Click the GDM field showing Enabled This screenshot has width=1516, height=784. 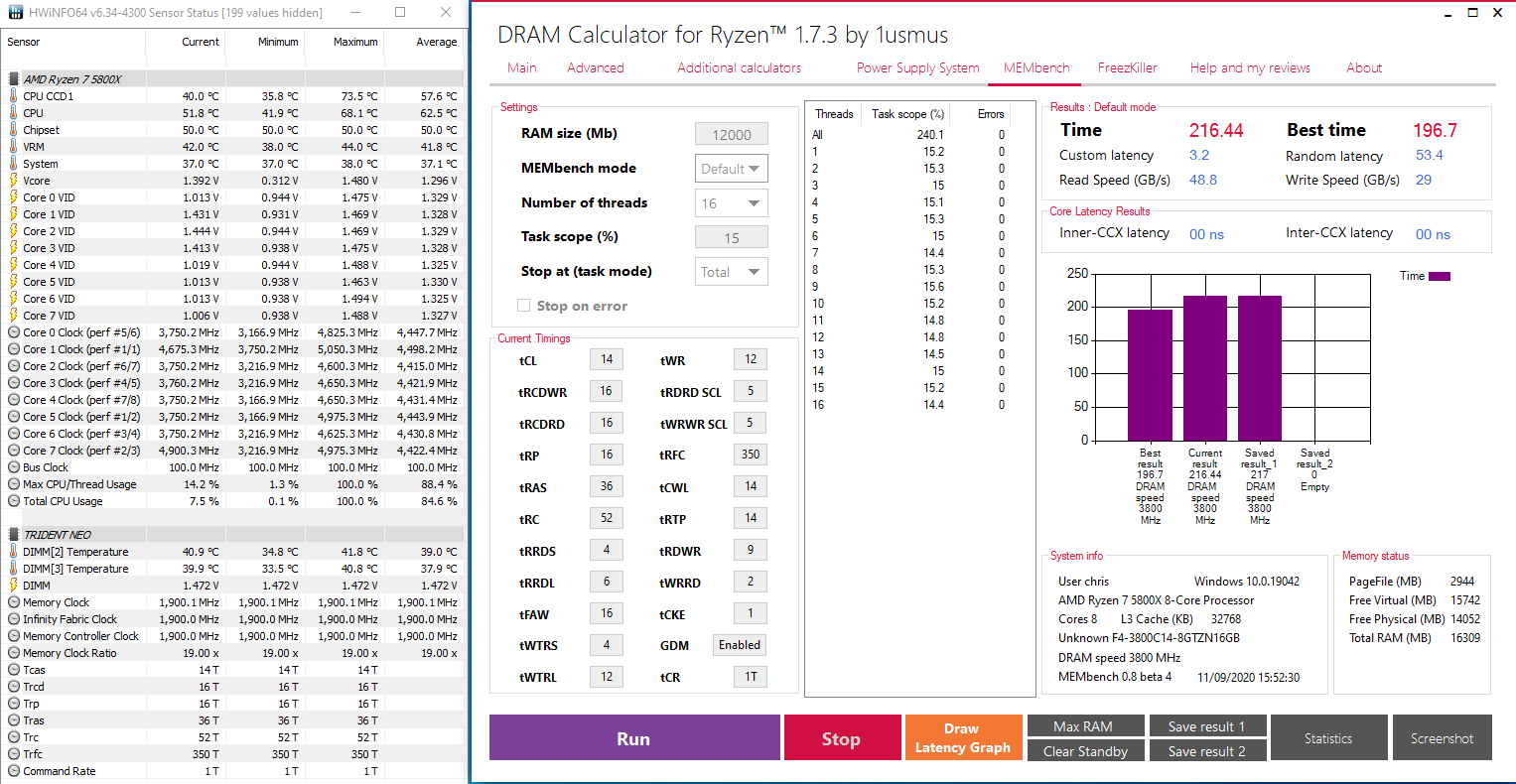(740, 645)
